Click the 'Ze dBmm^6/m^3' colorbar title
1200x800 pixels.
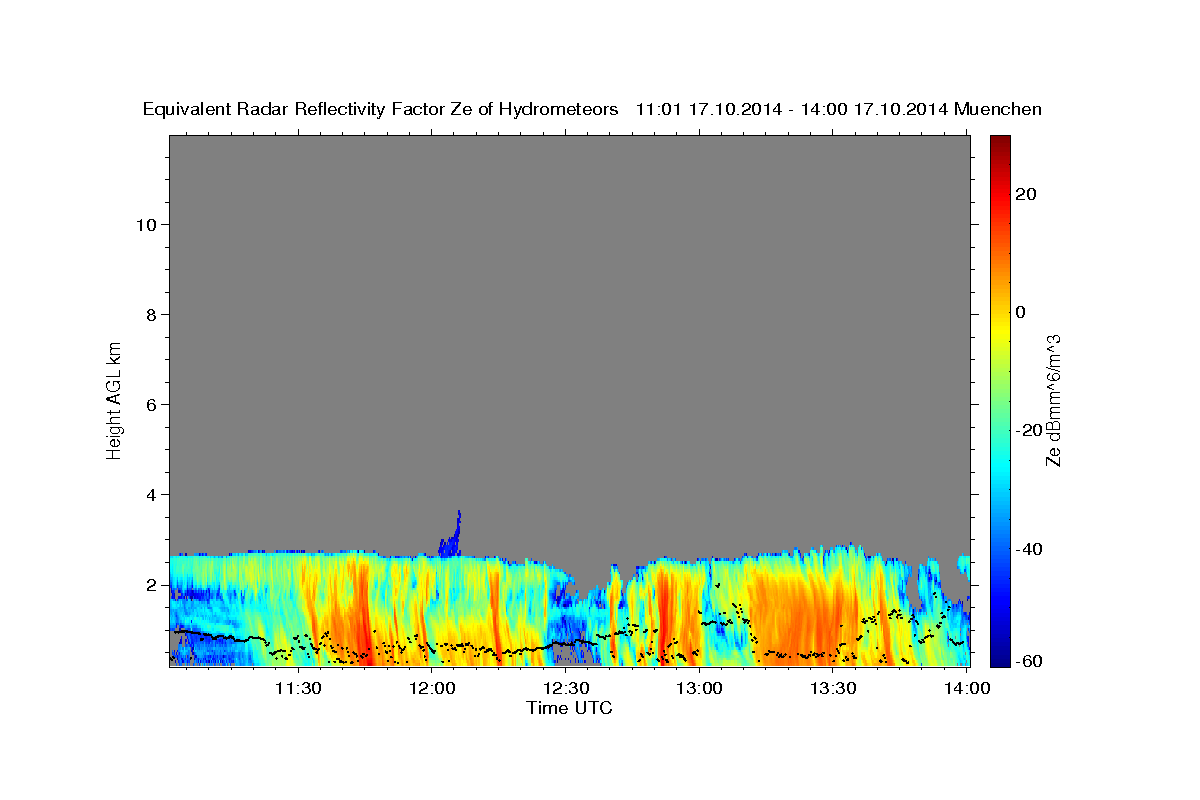tap(1053, 400)
